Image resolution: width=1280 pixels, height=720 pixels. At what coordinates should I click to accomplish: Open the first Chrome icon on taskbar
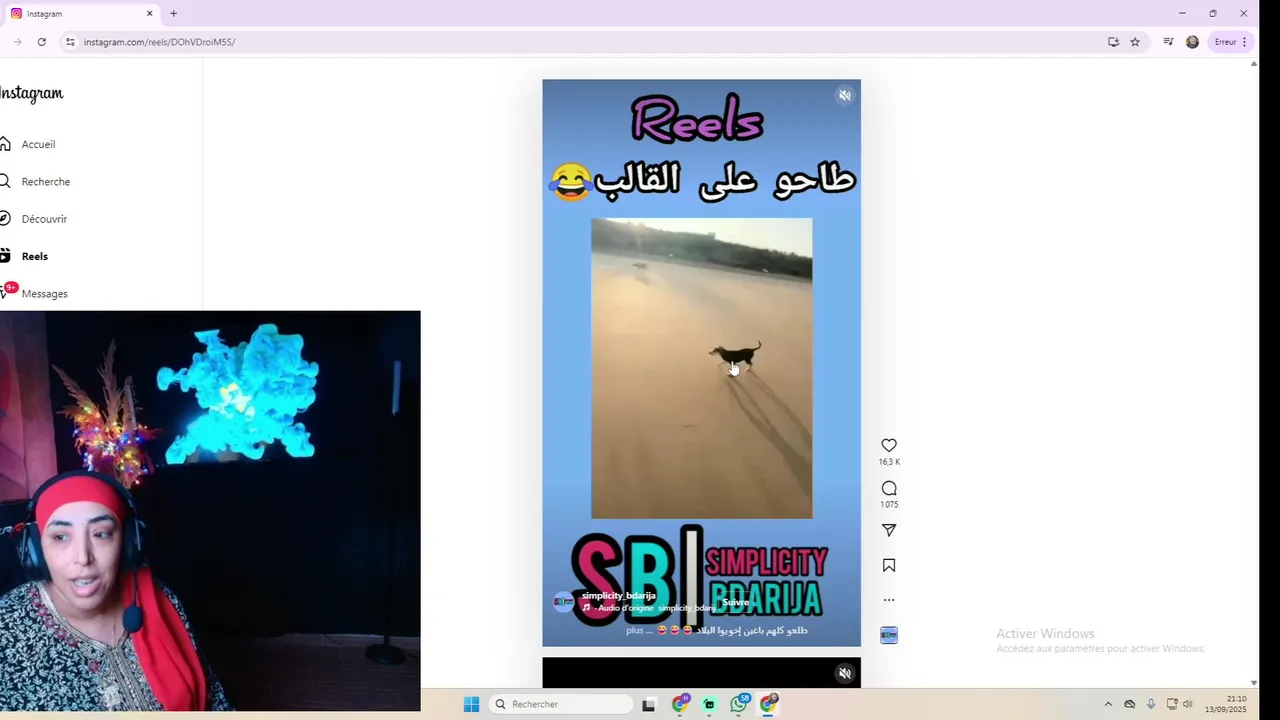[x=680, y=704]
